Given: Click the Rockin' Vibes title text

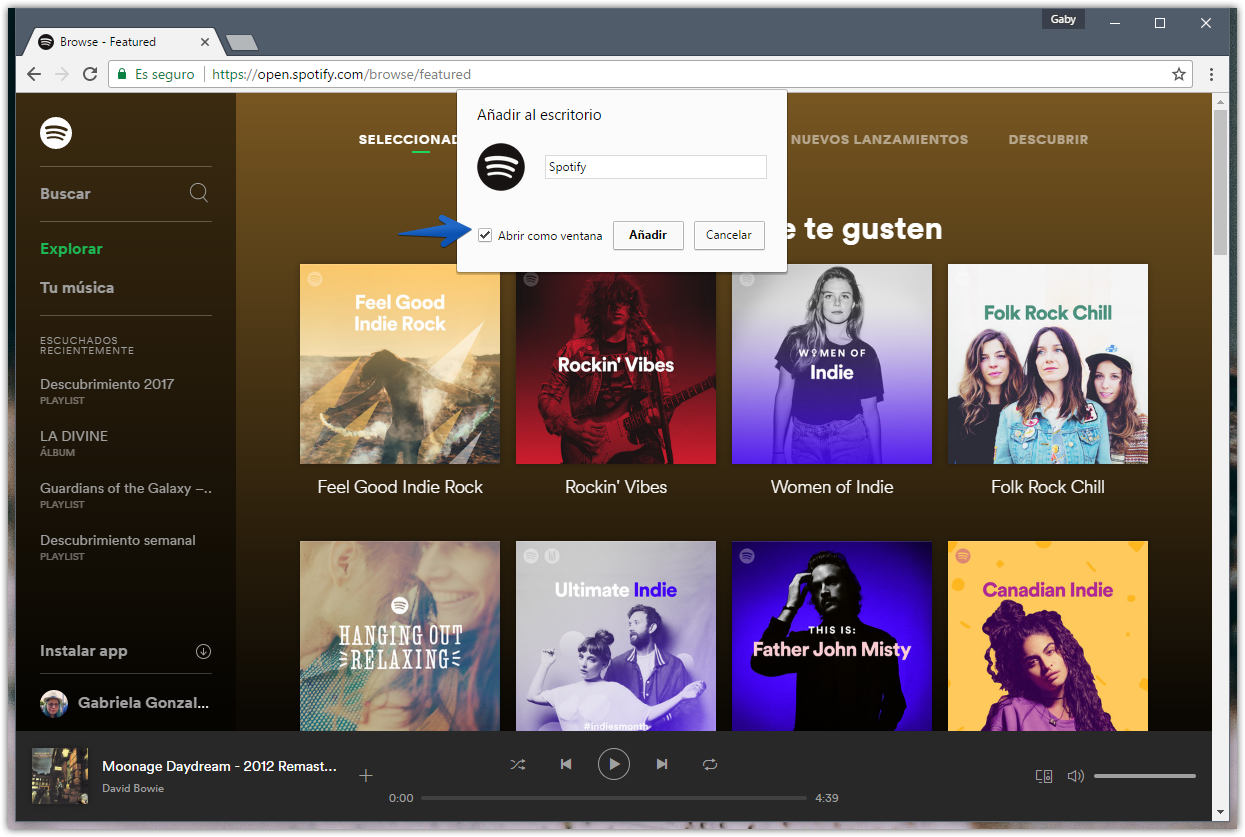Looking at the screenshot, I should (x=616, y=487).
